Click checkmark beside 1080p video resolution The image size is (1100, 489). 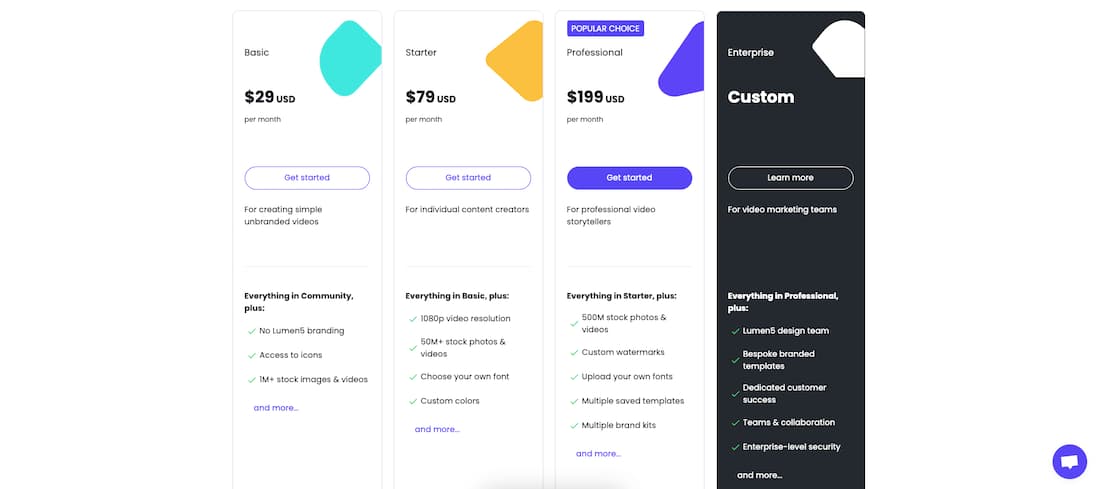[412, 319]
